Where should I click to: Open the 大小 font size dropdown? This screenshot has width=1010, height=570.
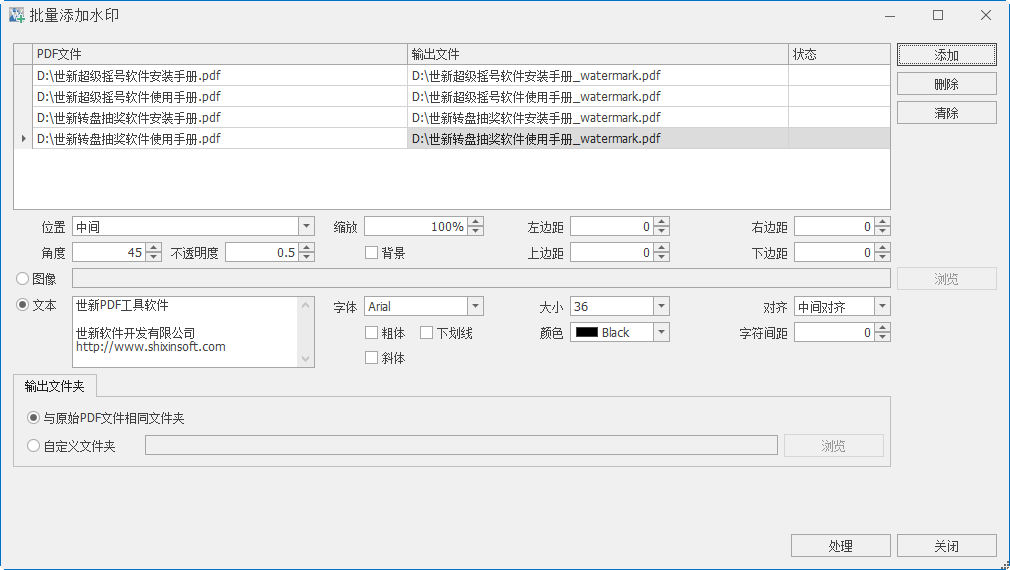662,306
